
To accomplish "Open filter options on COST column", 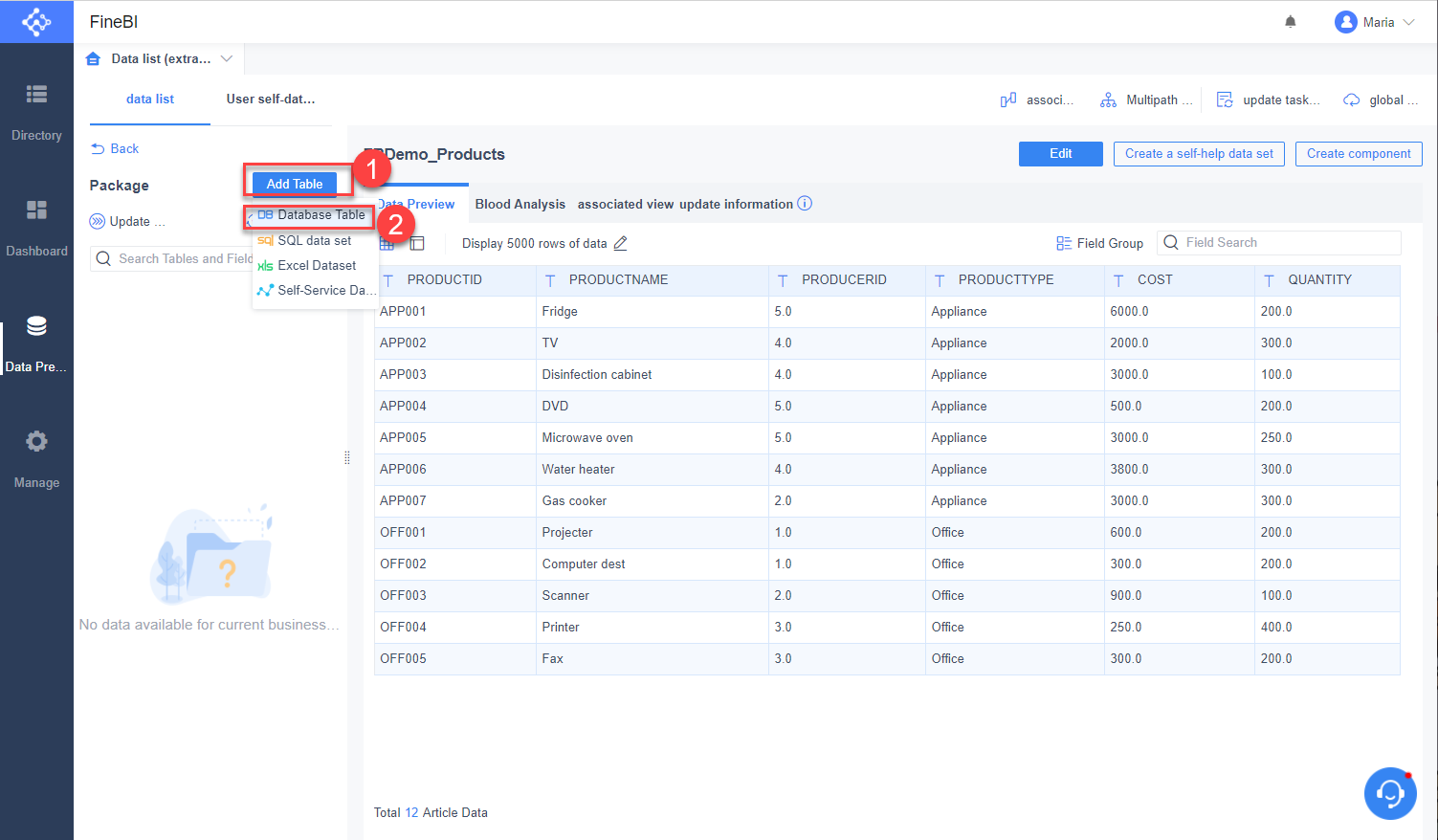I will (x=1117, y=279).
